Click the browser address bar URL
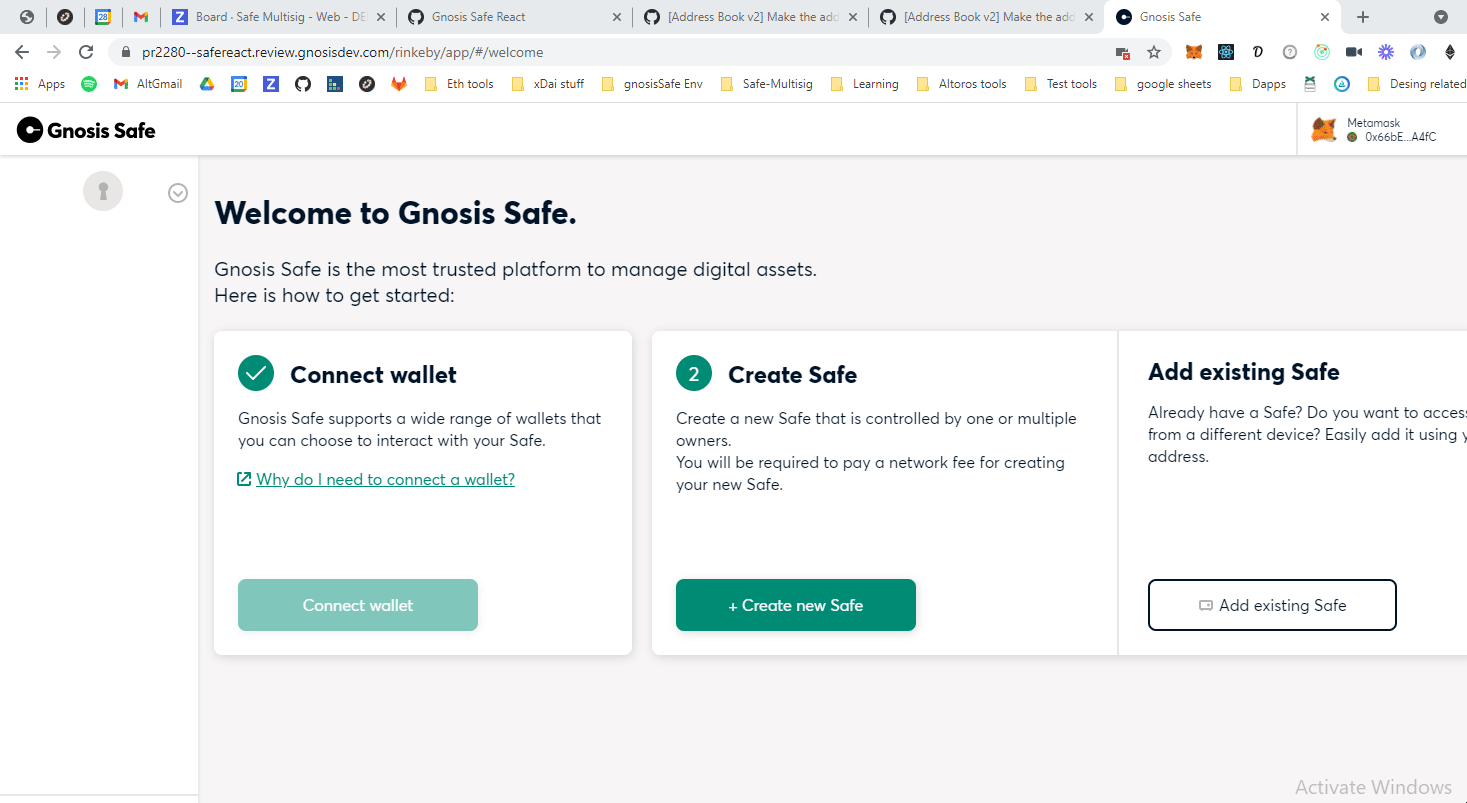 tap(343, 52)
